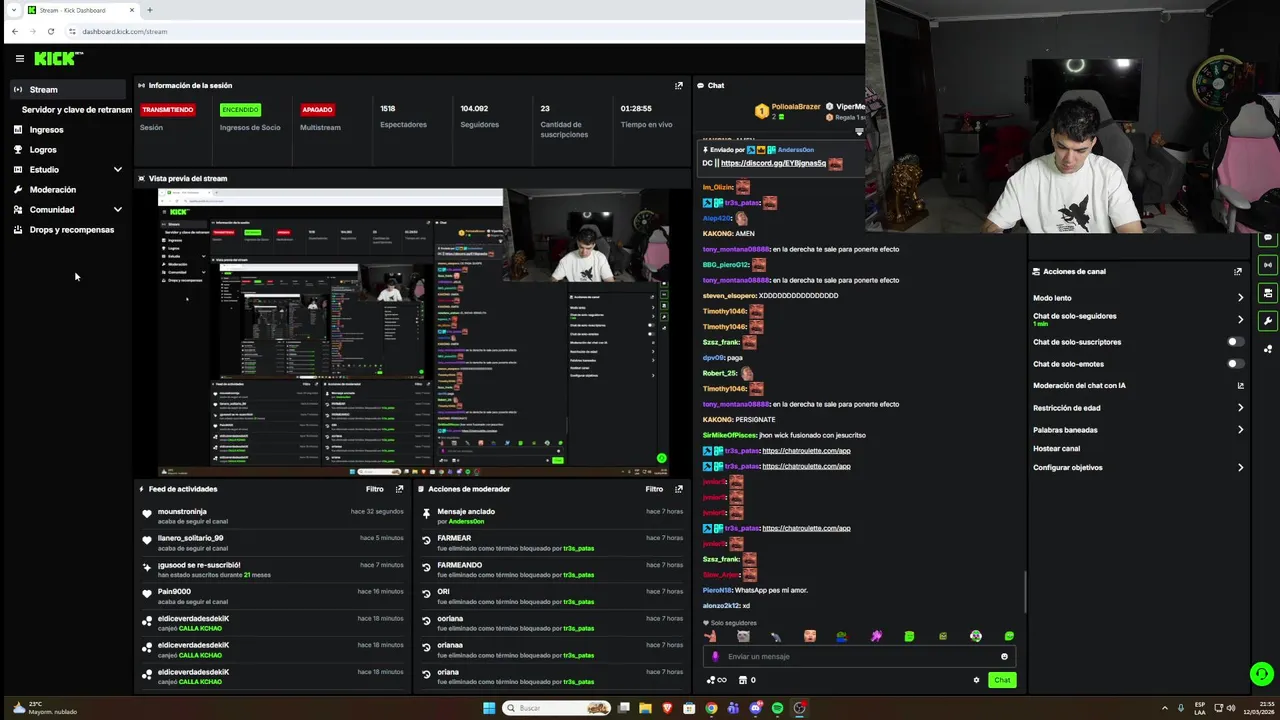Open Google Chrome from the taskbar

(x=711, y=708)
